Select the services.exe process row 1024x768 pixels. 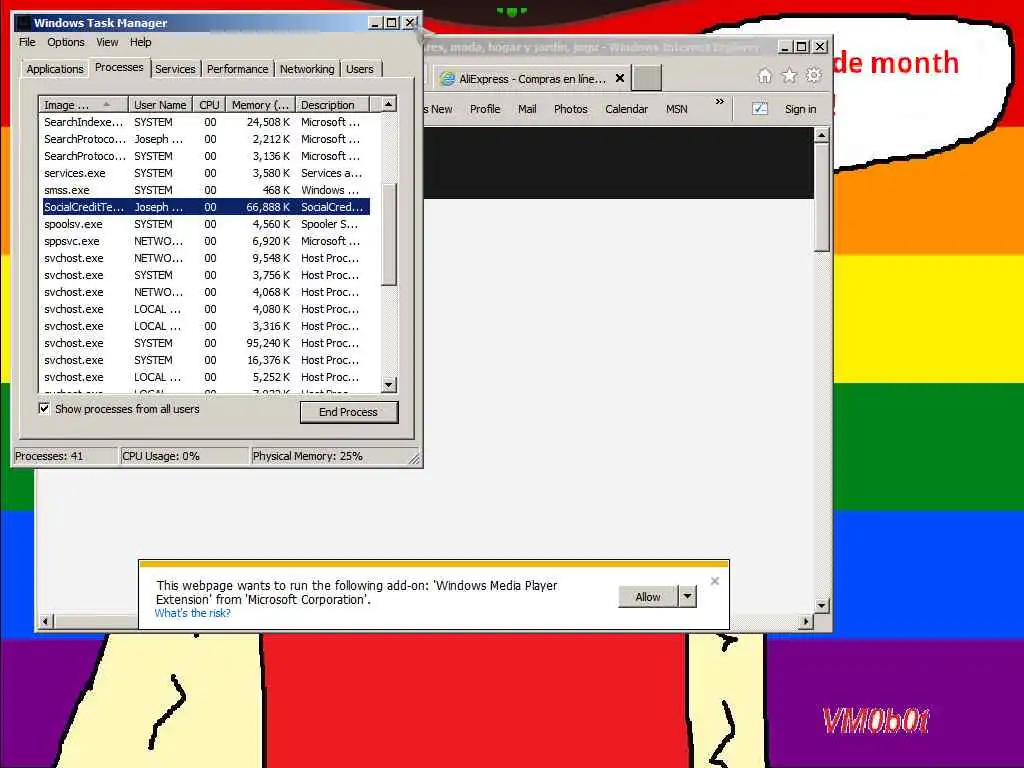206,173
